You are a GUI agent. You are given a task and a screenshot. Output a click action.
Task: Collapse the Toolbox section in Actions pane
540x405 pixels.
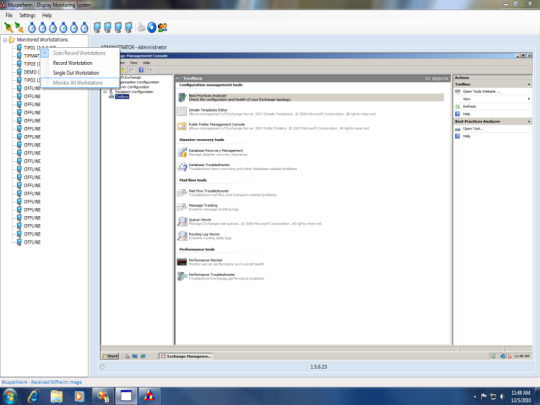[529, 84]
